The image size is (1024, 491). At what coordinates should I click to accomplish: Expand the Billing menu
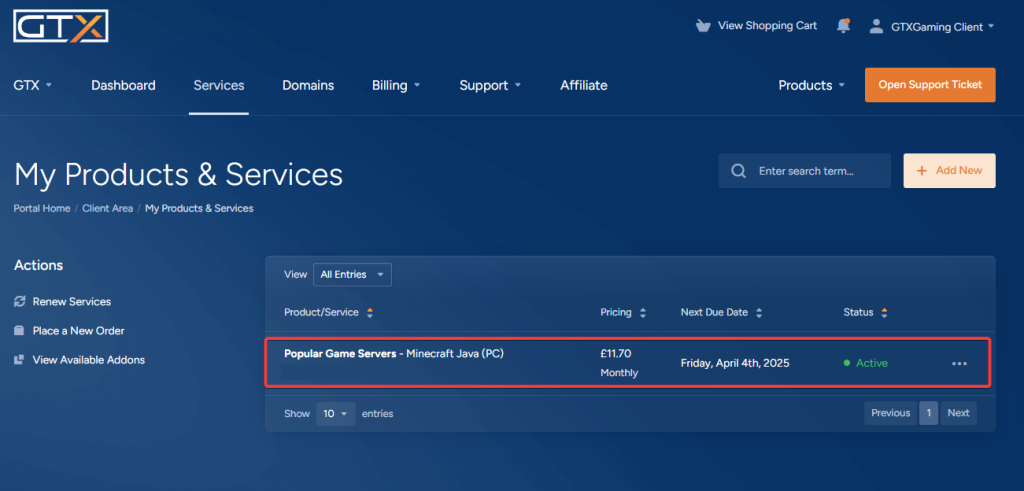point(396,86)
